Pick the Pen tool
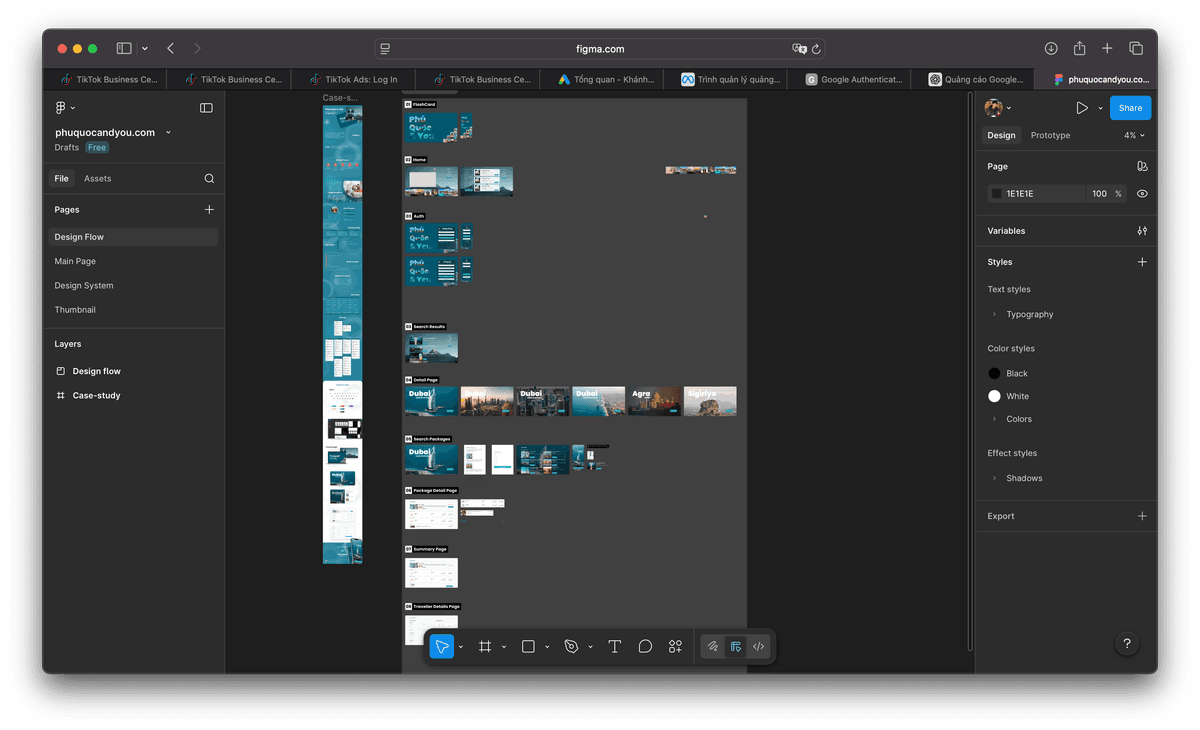This screenshot has height=730, width=1200. point(571,647)
